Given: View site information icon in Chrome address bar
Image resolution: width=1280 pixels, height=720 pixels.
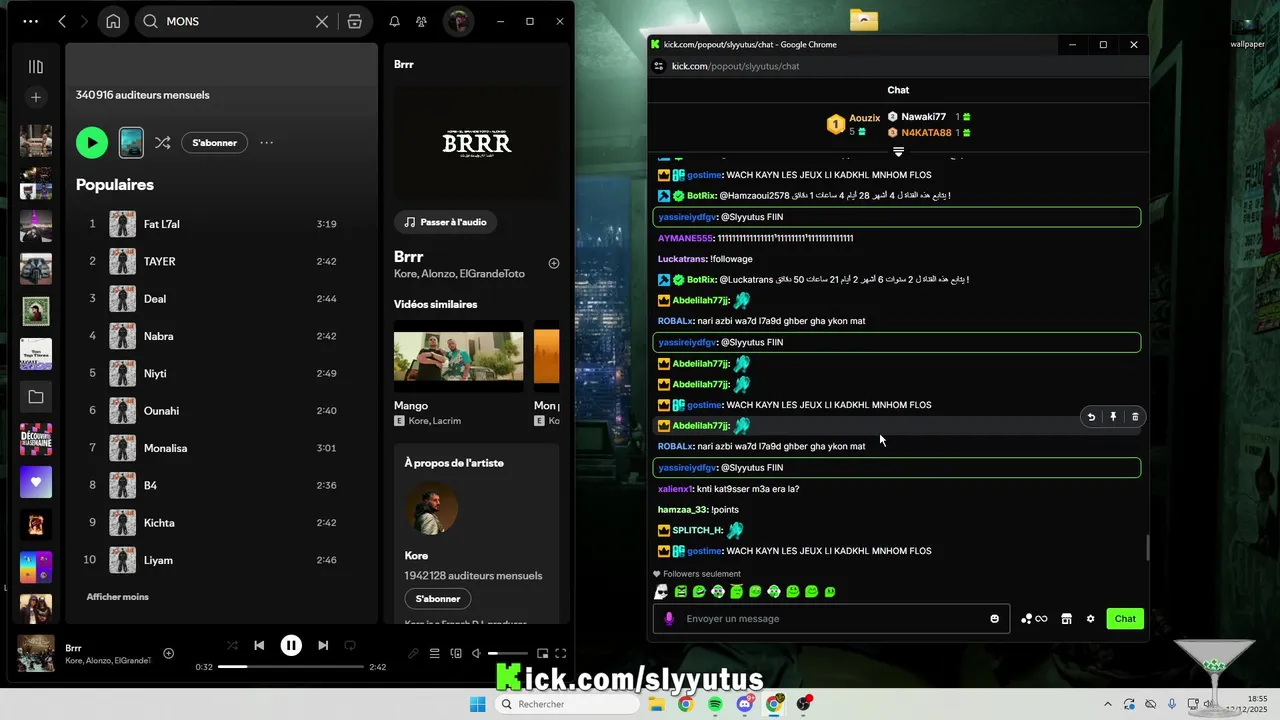Looking at the screenshot, I should tap(659, 66).
